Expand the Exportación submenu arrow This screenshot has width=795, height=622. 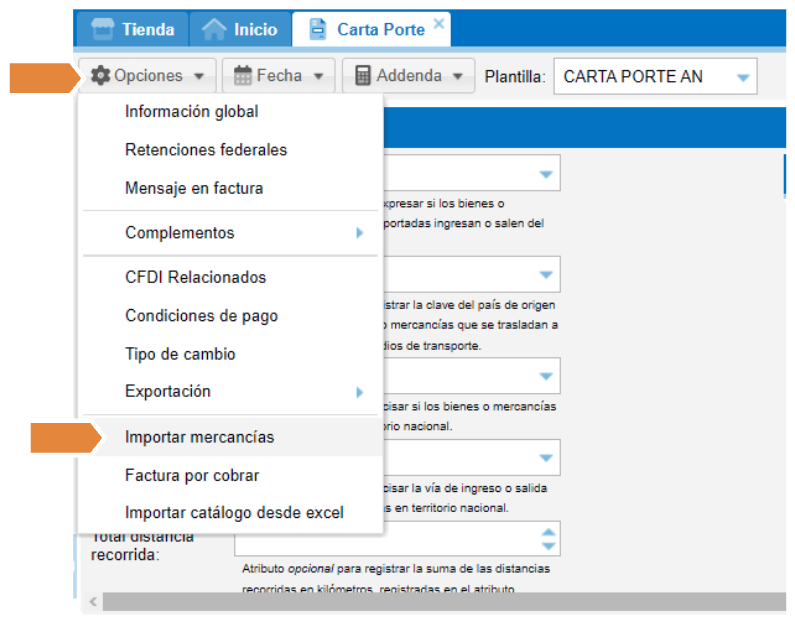[359, 392]
